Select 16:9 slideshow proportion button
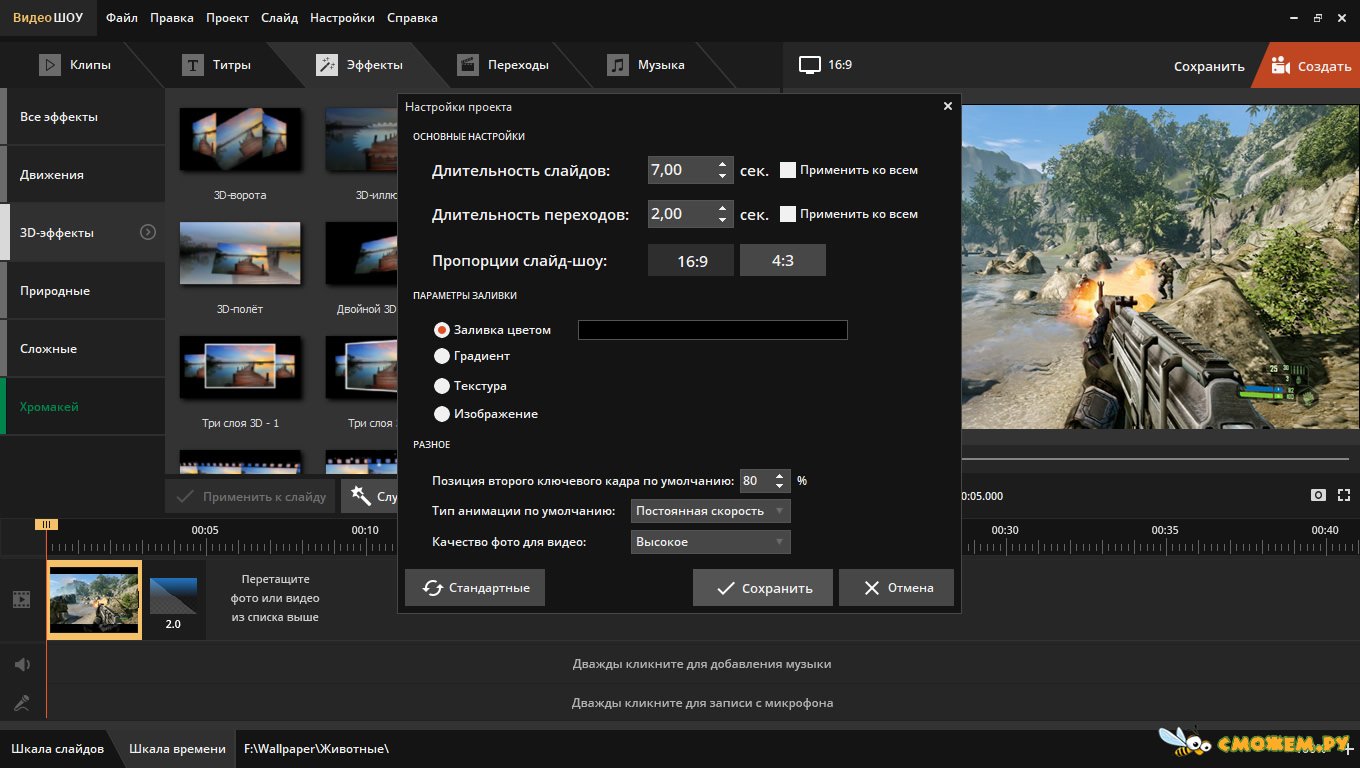The image size is (1360, 768). [x=692, y=260]
